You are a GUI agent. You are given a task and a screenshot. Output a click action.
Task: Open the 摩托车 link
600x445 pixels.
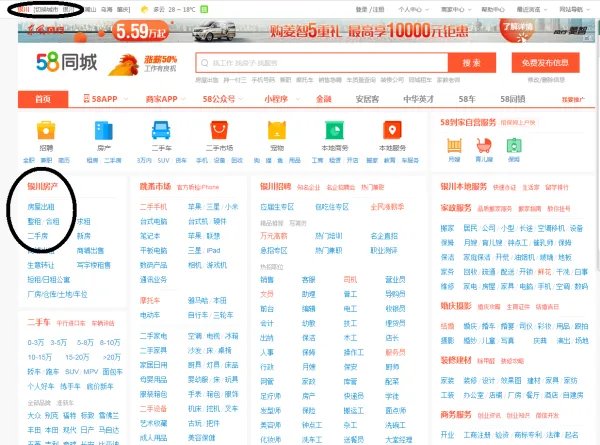(150, 301)
